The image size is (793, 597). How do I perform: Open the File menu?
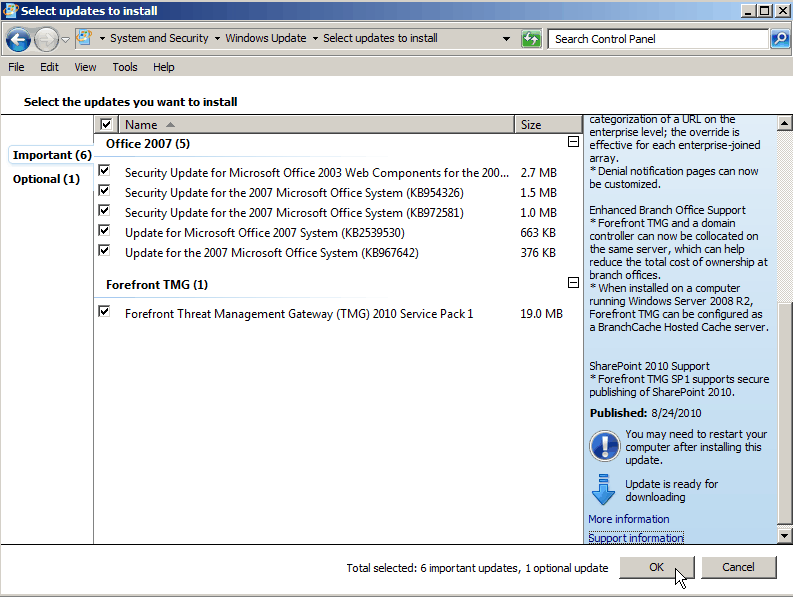tap(16, 67)
